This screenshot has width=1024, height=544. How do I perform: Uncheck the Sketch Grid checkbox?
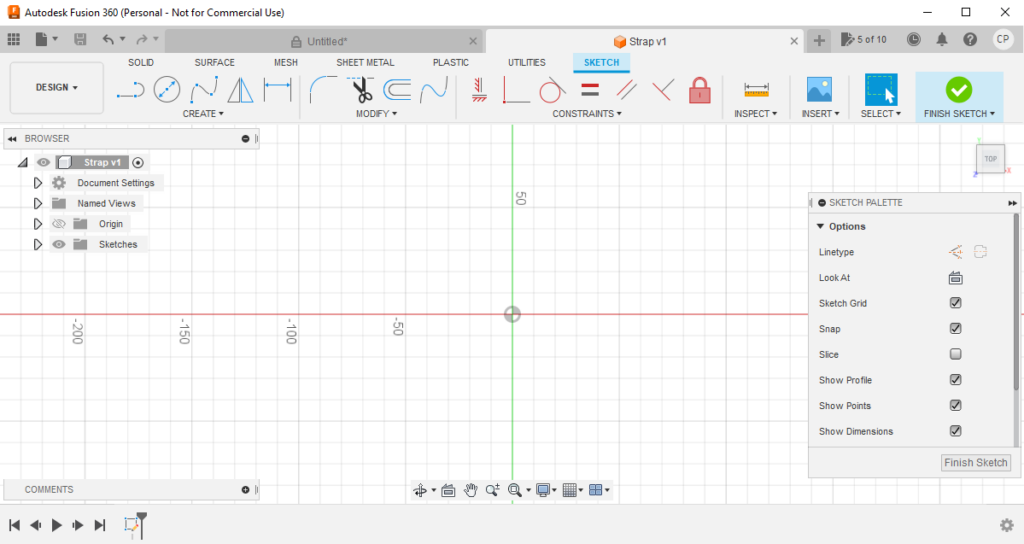tap(955, 303)
